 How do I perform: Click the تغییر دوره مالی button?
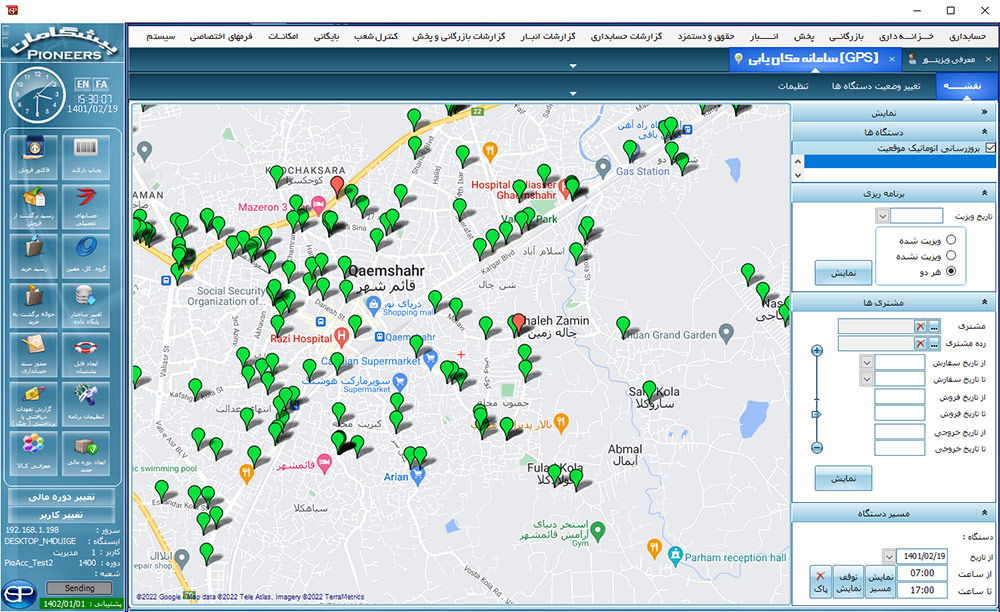click(x=61, y=497)
